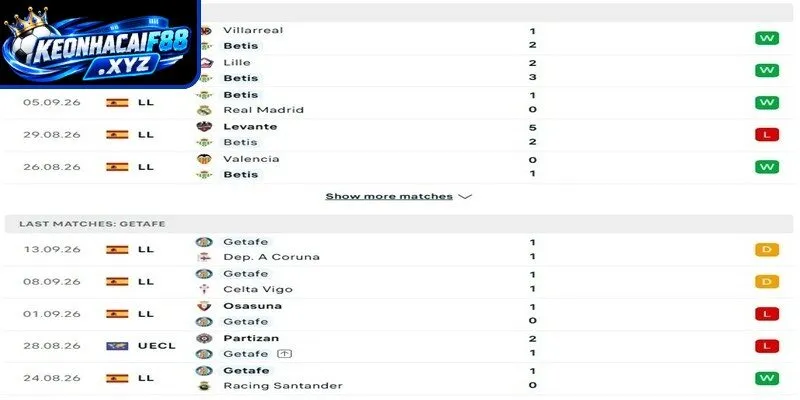Viewport: 800px width, 400px height.
Task: Click the Celta Vigo crest icon
Action: click(204, 289)
